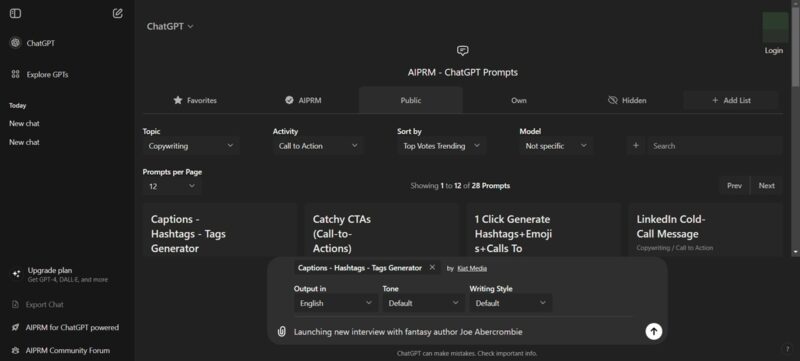The image size is (800, 361).
Task: Collapse the sidebar with the panel icon
Action: click(x=15, y=14)
